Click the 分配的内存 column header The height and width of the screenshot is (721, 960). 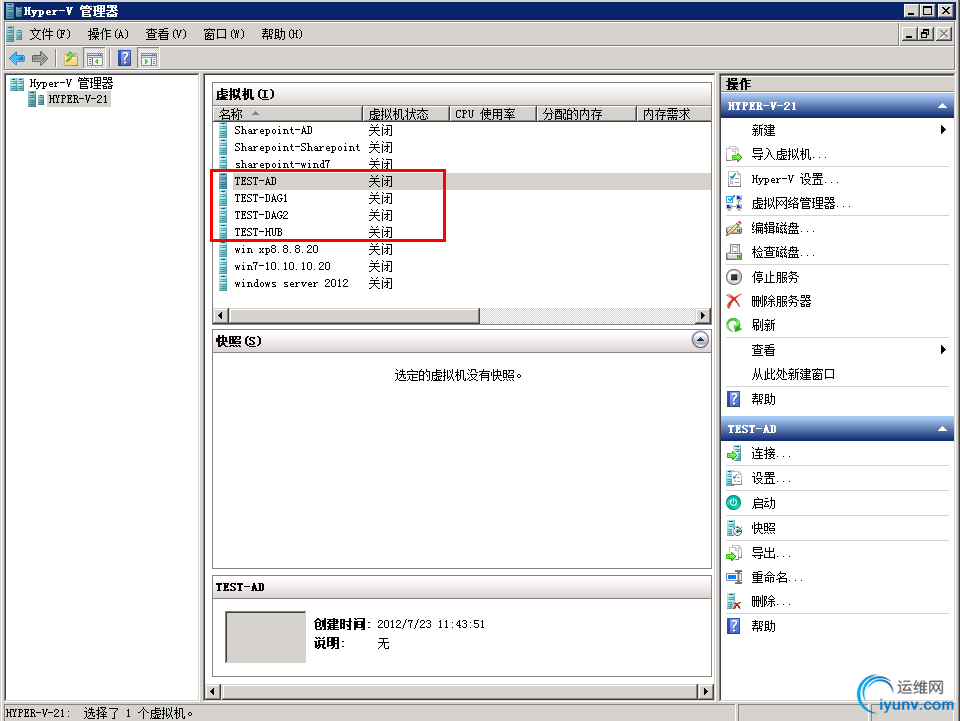[587, 114]
